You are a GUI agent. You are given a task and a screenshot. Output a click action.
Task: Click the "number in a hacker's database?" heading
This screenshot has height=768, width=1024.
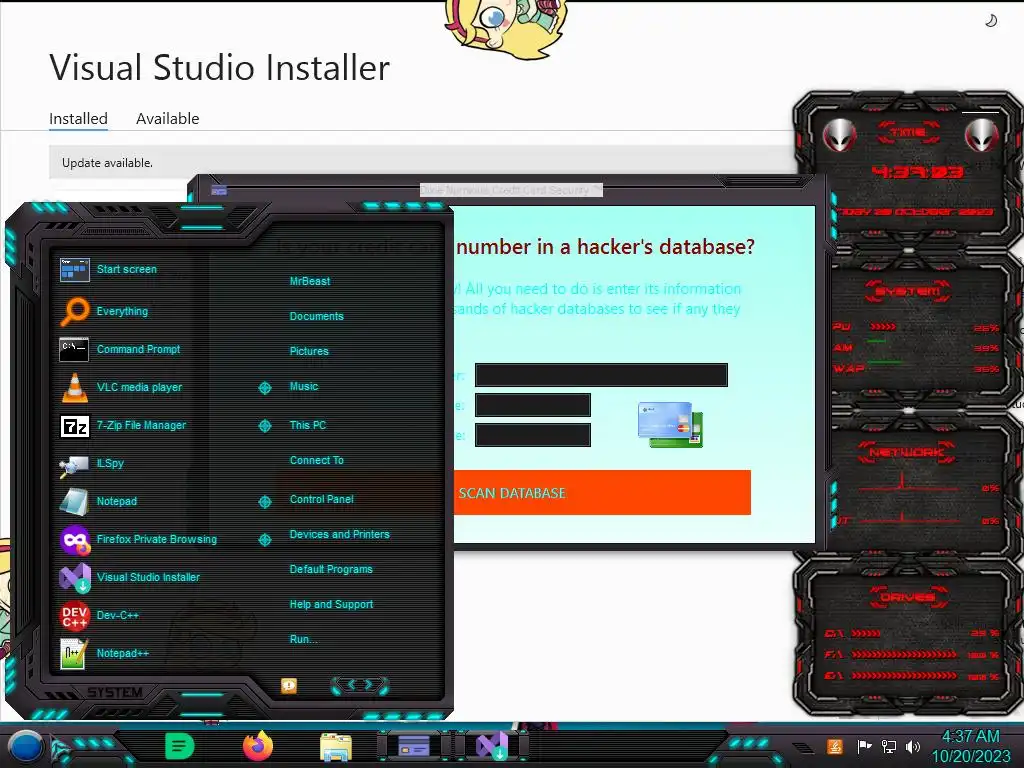605,246
